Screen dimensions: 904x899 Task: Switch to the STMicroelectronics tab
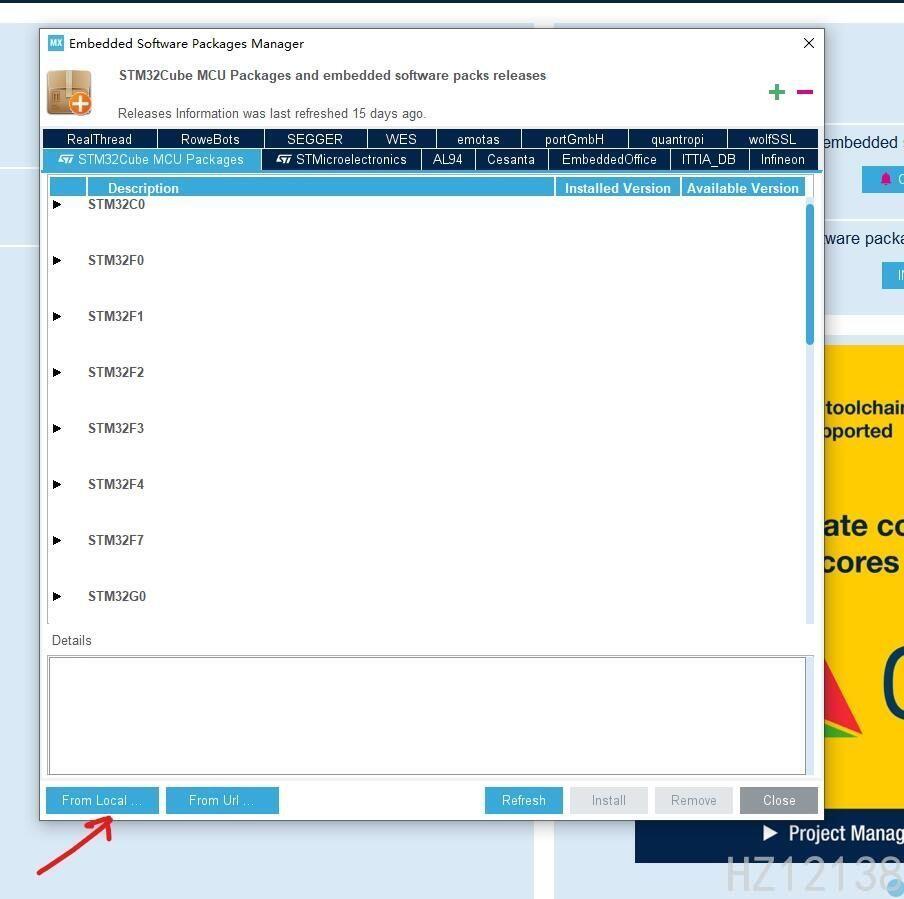341,159
